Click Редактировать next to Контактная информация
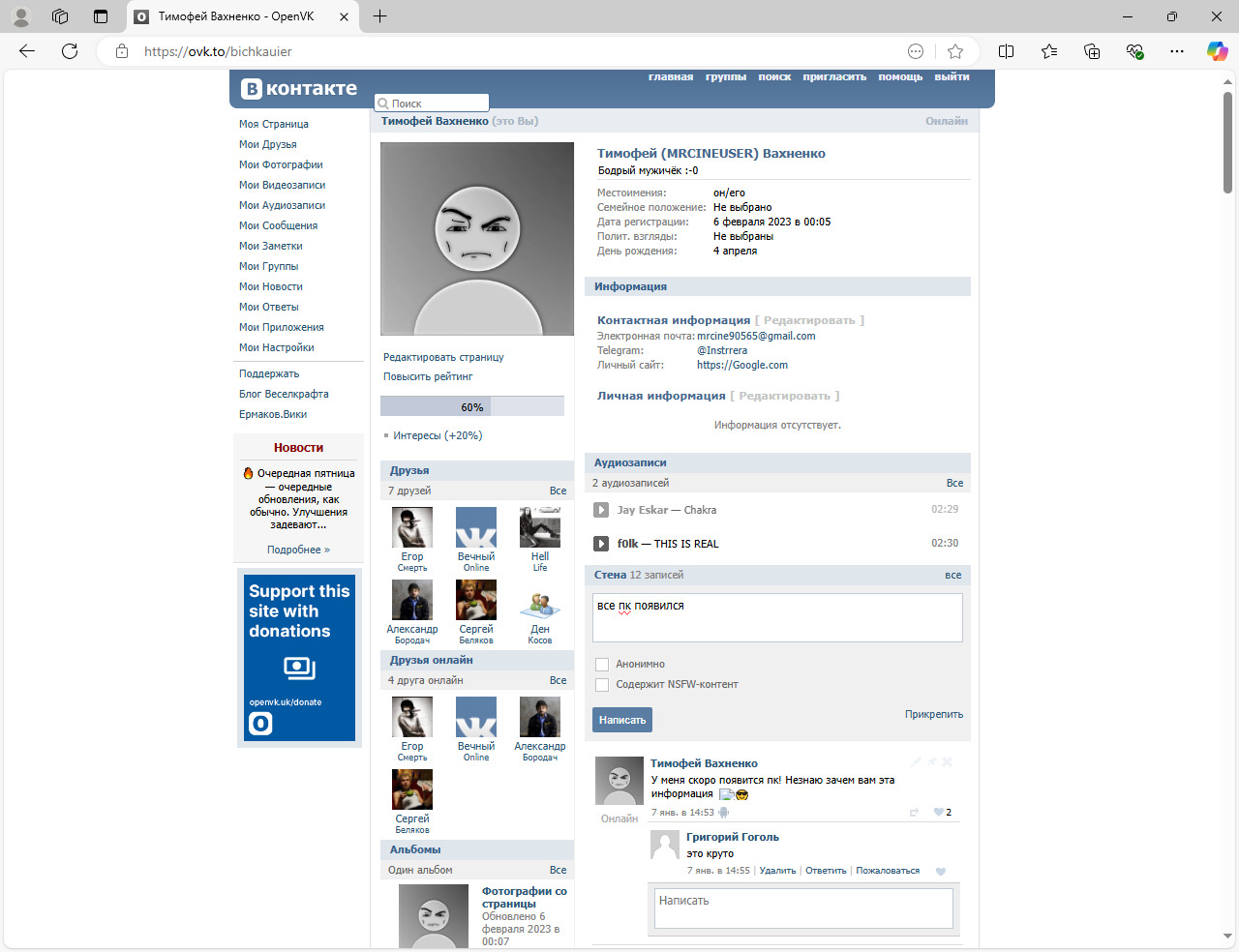Screen dimensions: 1239x952 pyautogui.click(x=809, y=320)
